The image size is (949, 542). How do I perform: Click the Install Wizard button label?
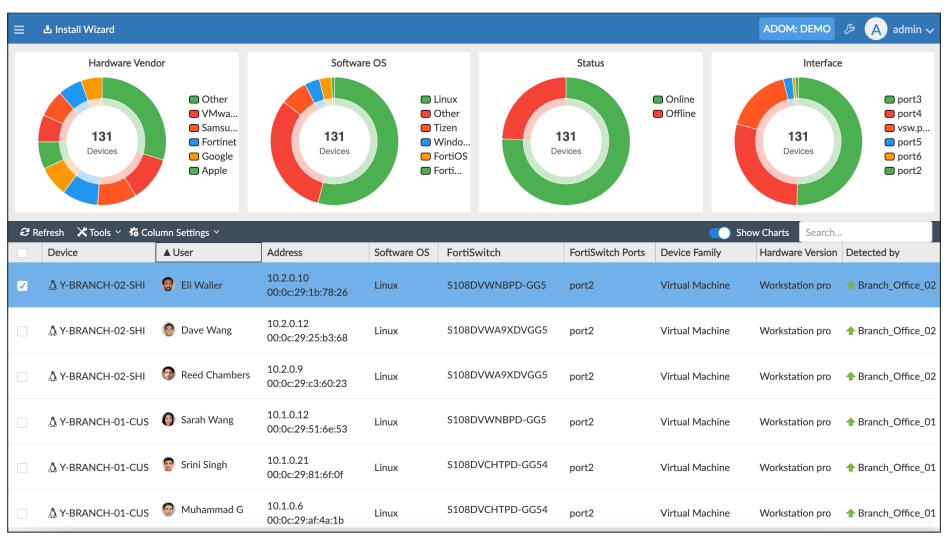coord(85,30)
